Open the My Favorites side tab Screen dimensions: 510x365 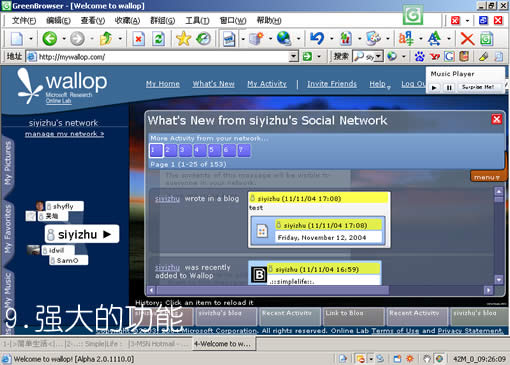(x=7, y=229)
